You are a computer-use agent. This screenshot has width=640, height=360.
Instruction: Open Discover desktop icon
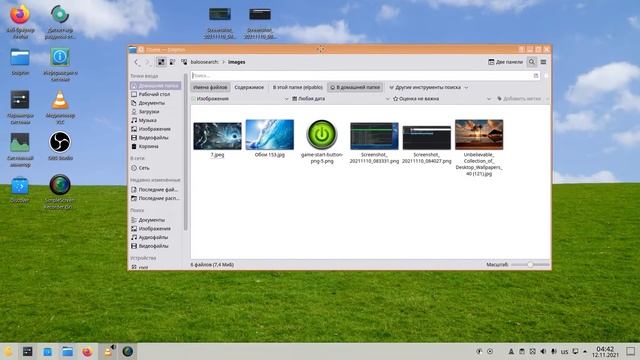click(20, 189)
